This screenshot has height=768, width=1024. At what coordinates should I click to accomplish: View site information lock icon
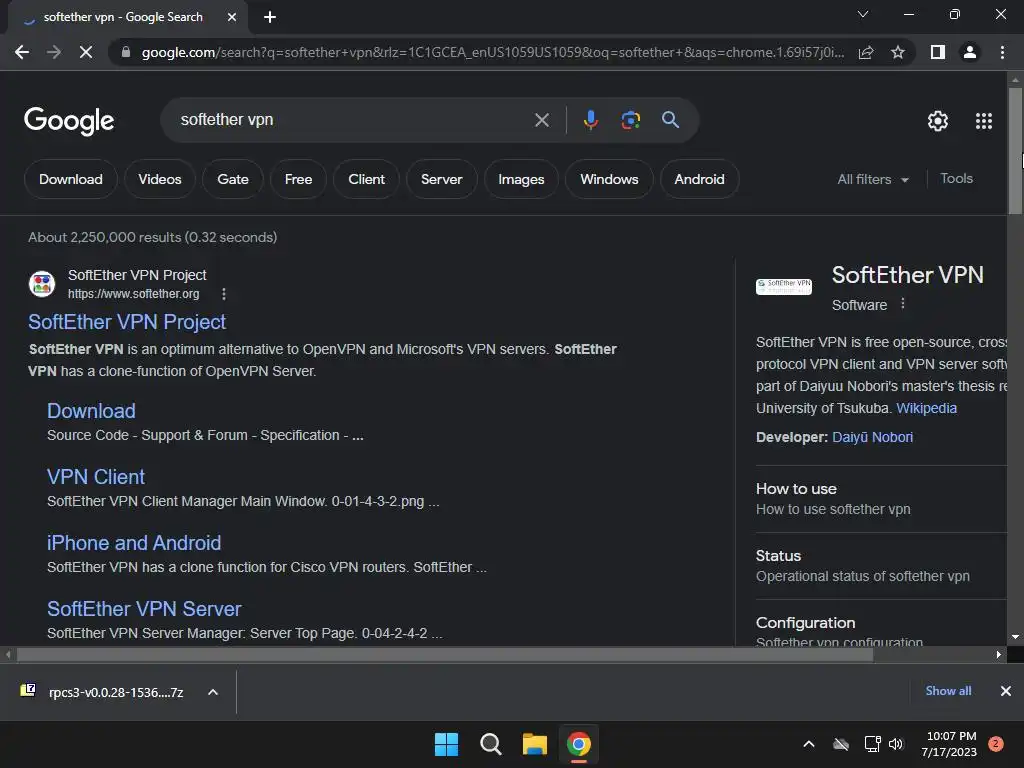126,52
